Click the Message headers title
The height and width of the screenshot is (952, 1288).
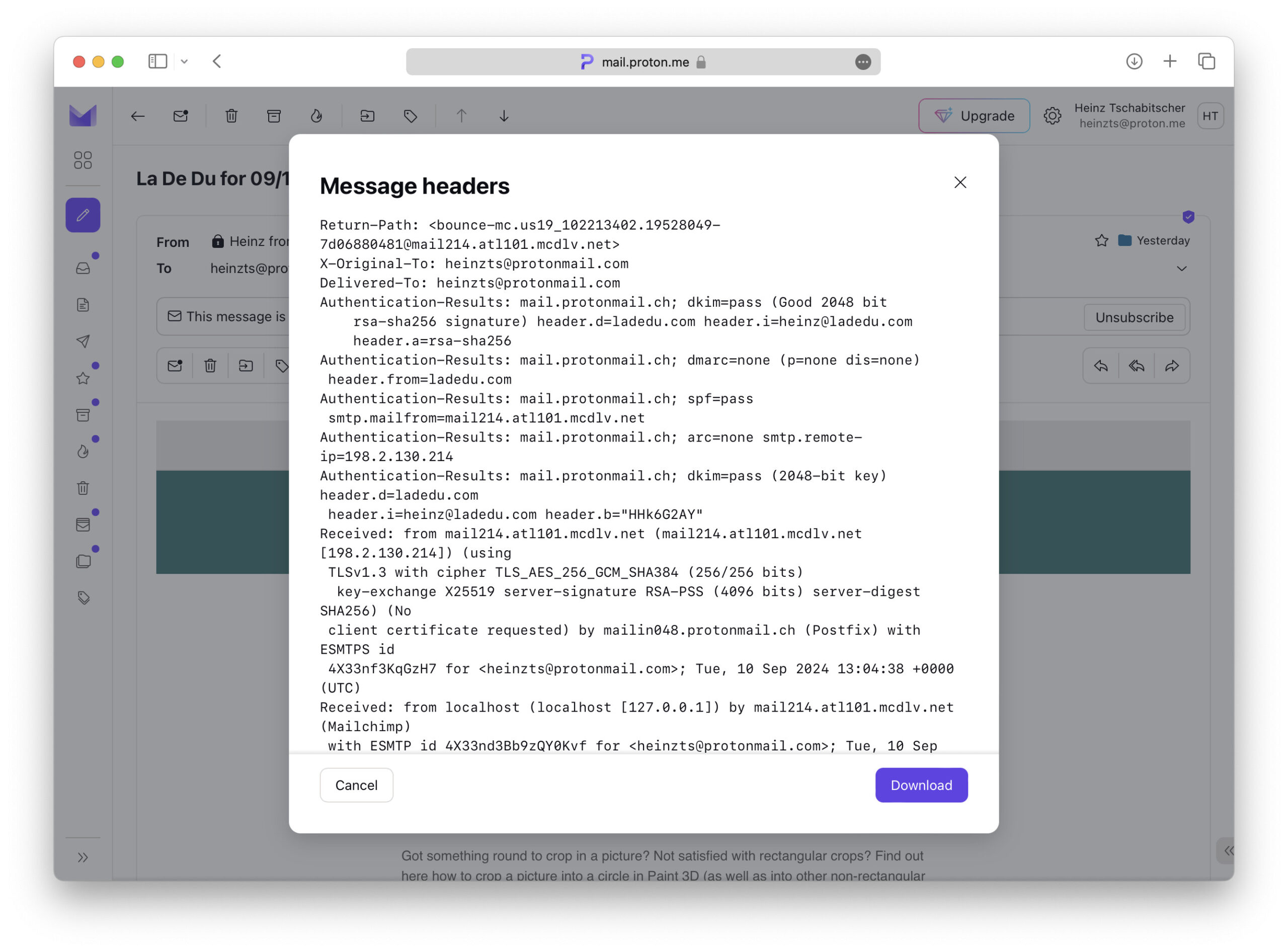415,186
